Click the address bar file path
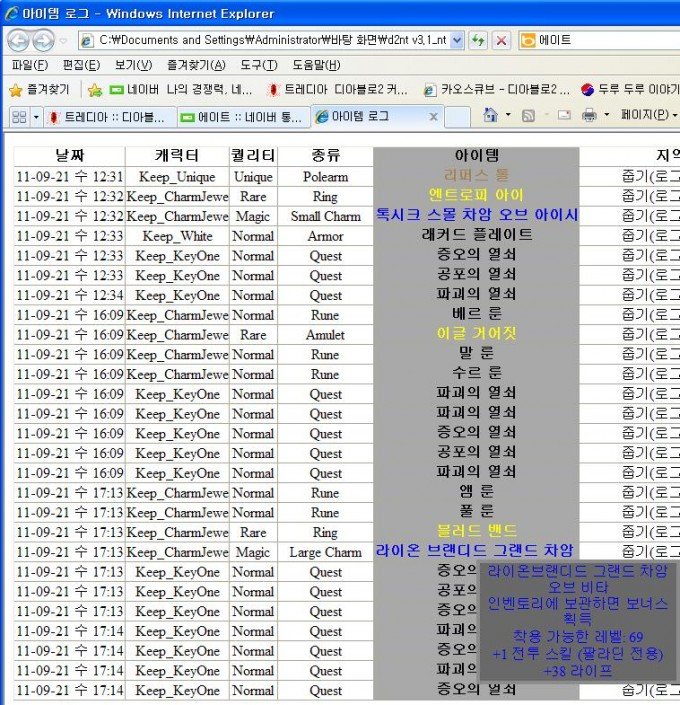This screenshot has height=705, width=680. (x=272, y=40)
